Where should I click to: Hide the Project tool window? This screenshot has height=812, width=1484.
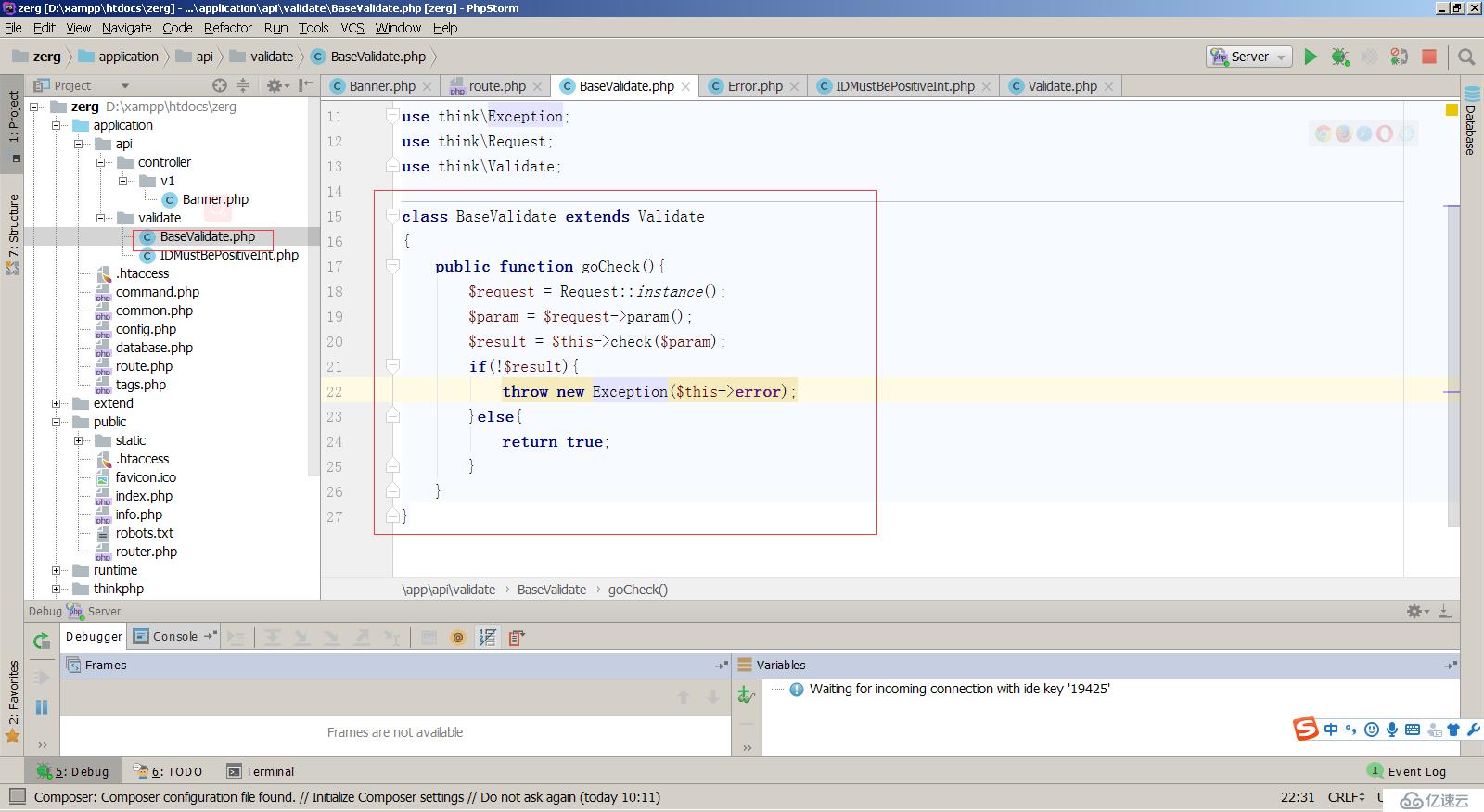point(304,85)
